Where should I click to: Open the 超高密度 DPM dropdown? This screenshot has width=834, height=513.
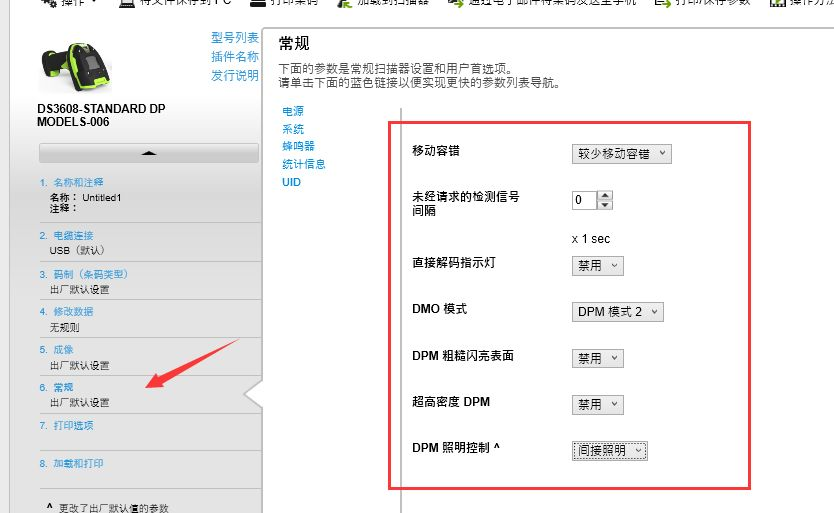click(598, 405)
